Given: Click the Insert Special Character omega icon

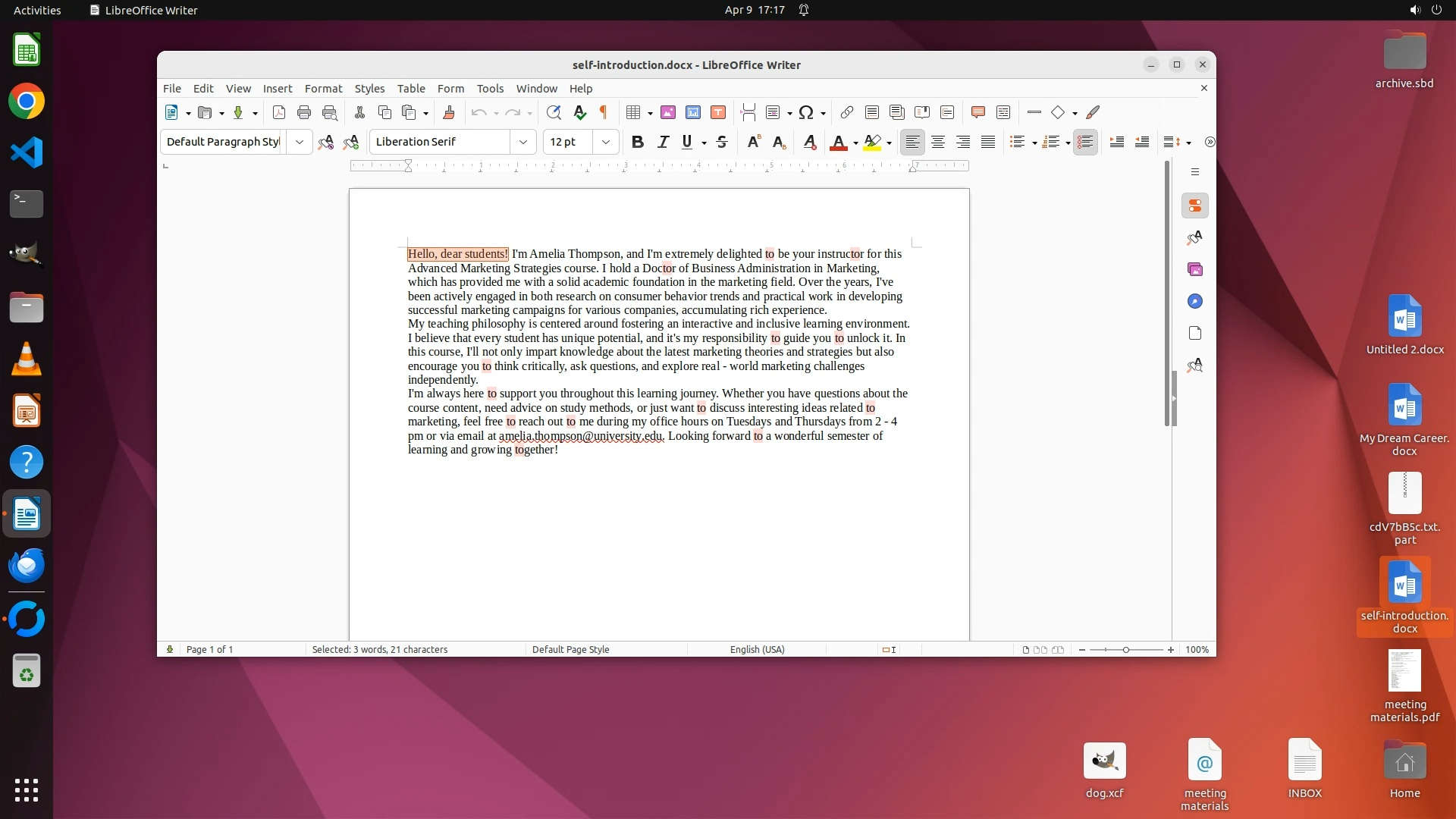Looking at the screenshot, I should (806, 112).
